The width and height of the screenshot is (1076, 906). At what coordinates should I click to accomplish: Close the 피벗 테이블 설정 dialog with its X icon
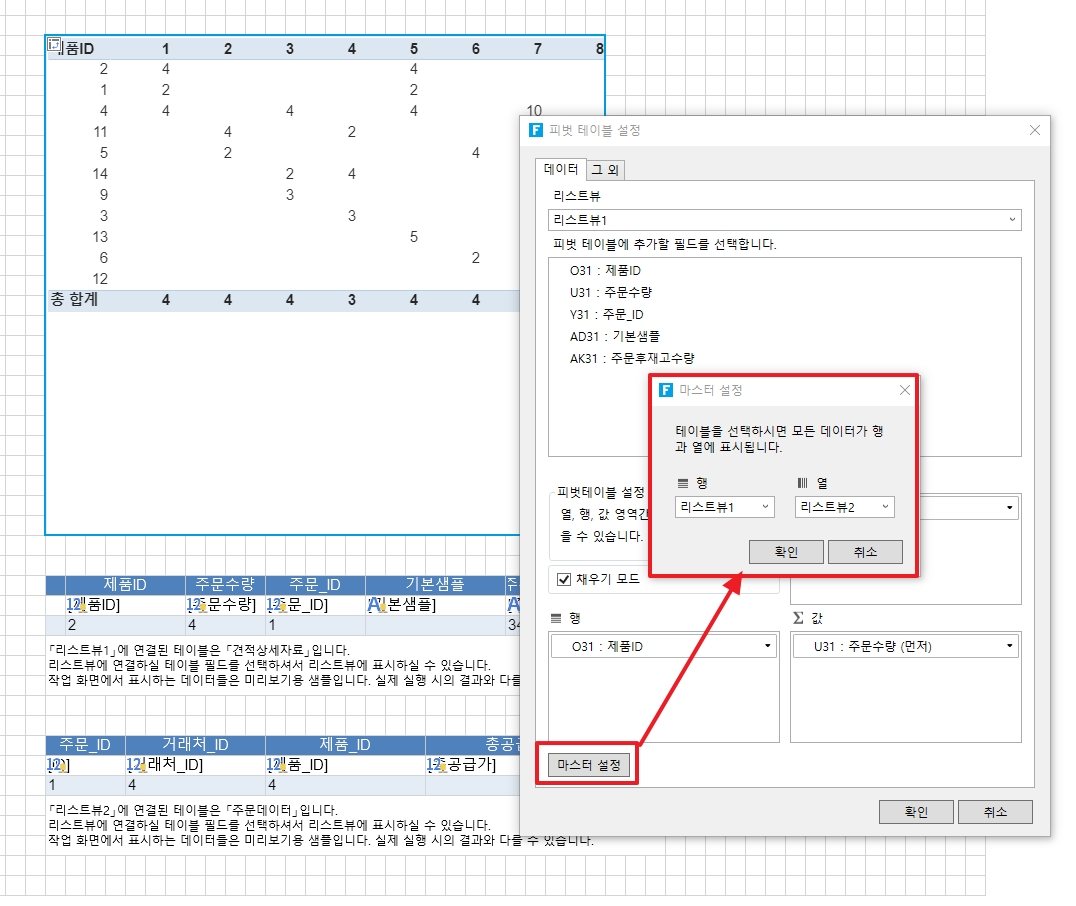tap(1035, 130)
